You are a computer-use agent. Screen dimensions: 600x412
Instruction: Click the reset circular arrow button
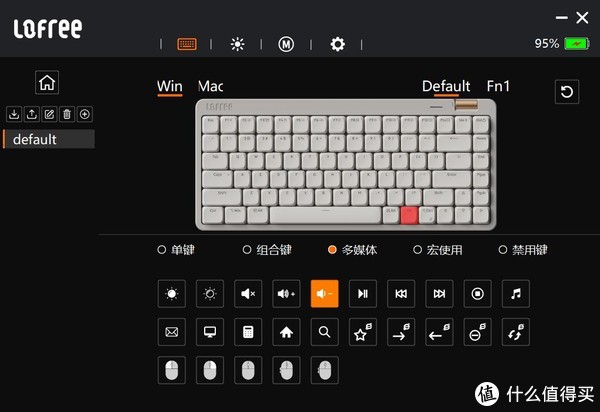567,92
